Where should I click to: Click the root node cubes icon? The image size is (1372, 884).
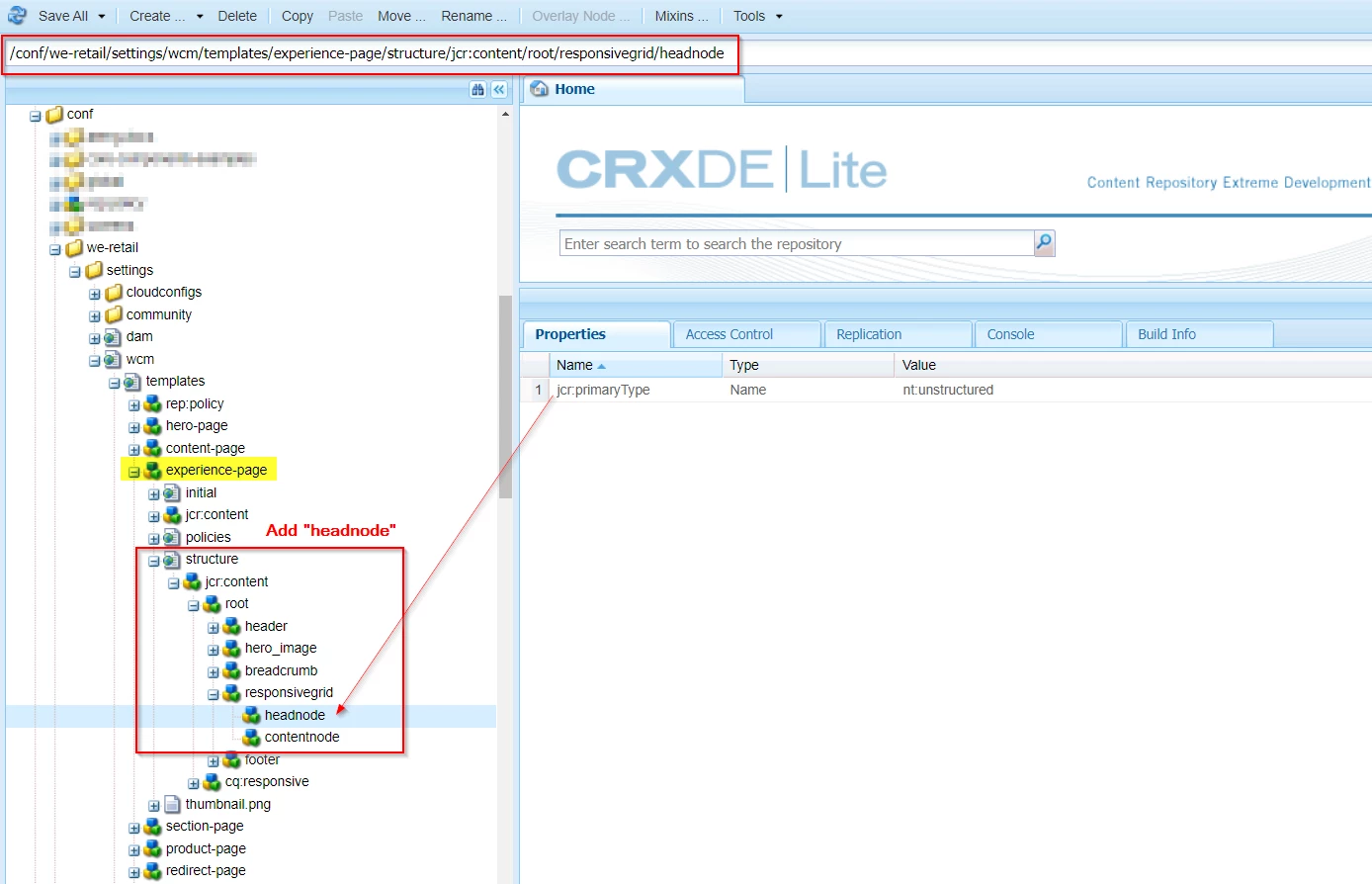213,604
